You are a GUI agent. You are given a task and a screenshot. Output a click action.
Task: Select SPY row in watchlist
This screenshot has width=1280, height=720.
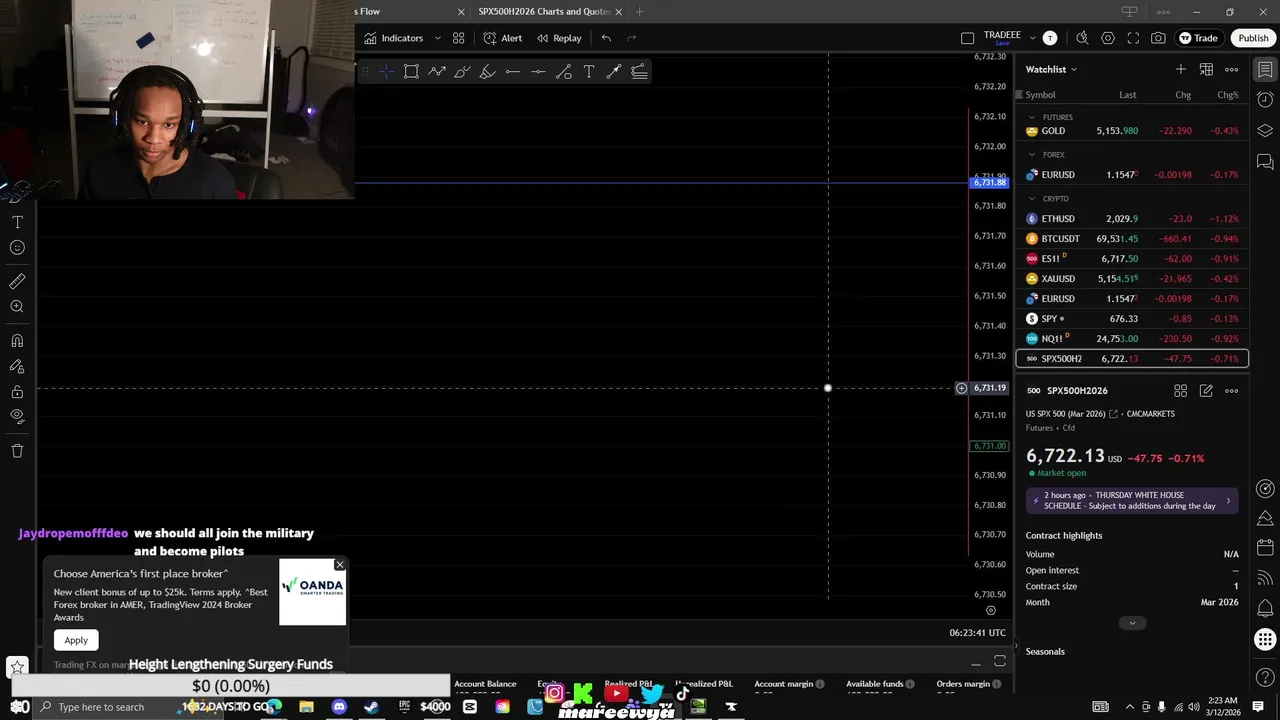coord(1132,319)
